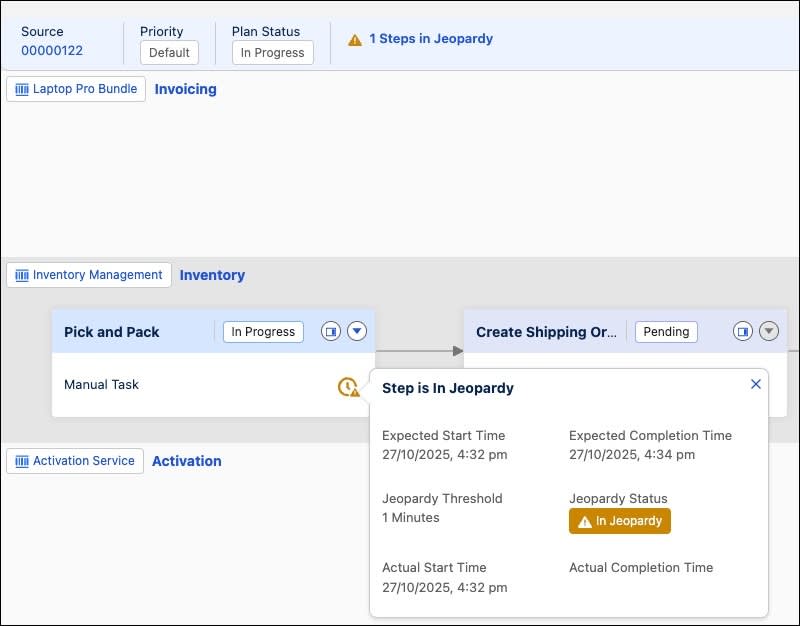
Task: Expand Pick and Pack actions dropdown
Action: (357, 332)
